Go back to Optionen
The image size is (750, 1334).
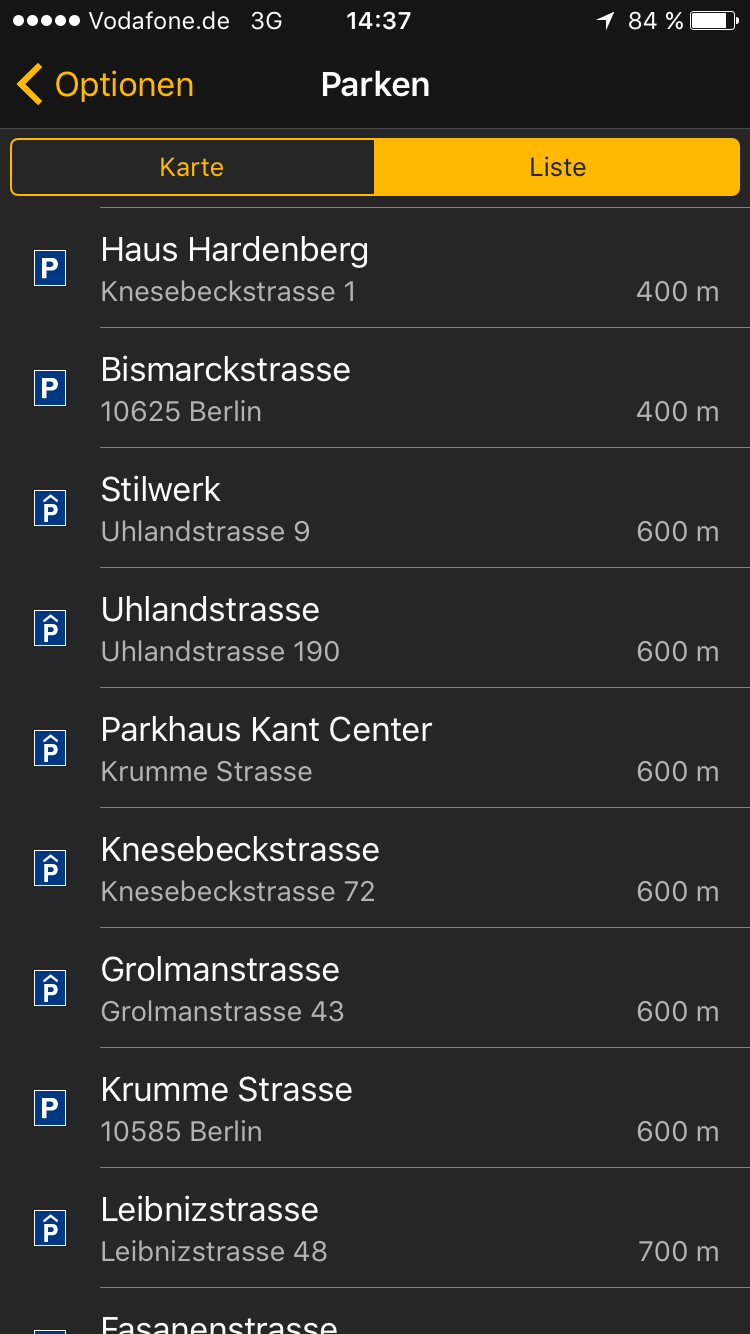click(x=124, y=85)
